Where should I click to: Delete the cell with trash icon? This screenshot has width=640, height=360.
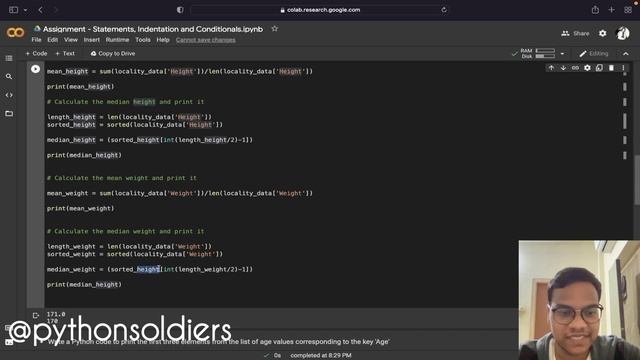[611, 68]
